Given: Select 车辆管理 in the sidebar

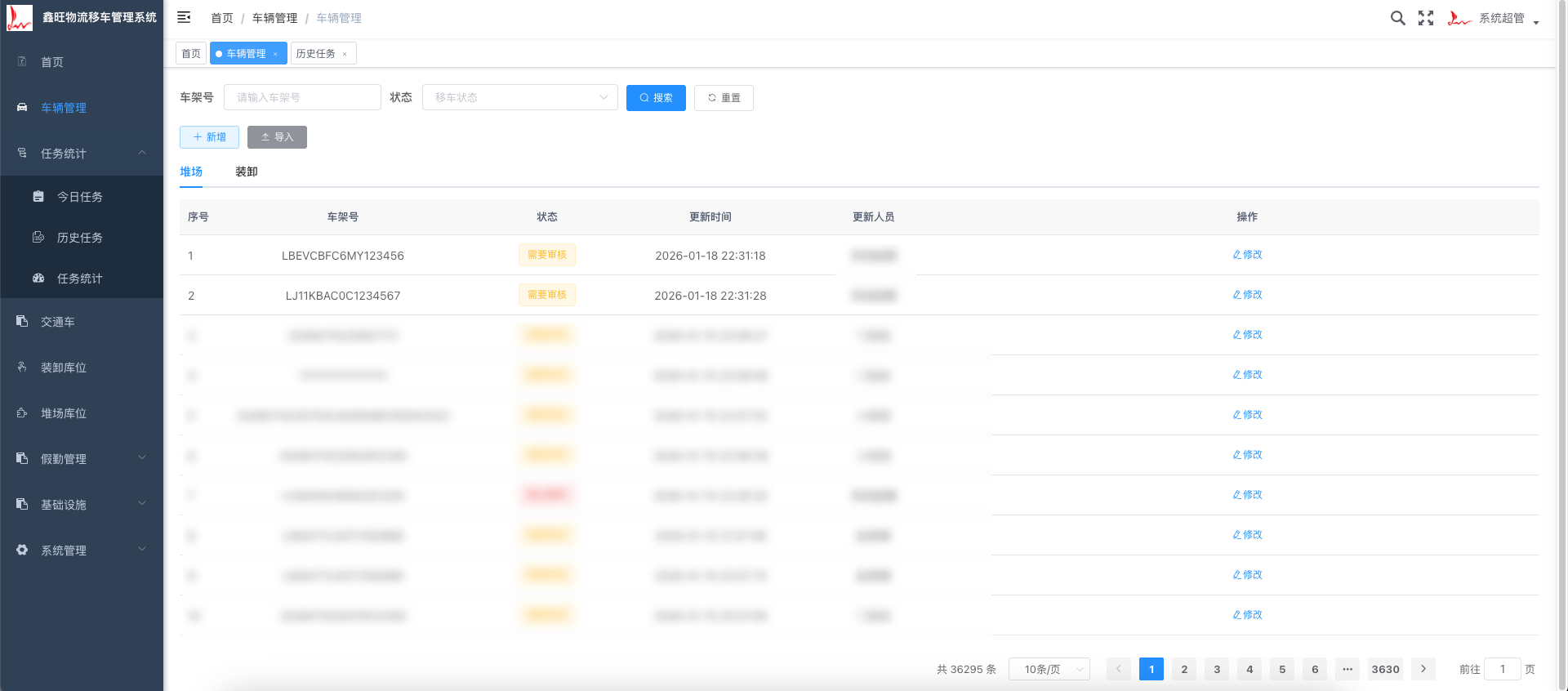Looking at the screenshot, I should [x=82, y=108].
